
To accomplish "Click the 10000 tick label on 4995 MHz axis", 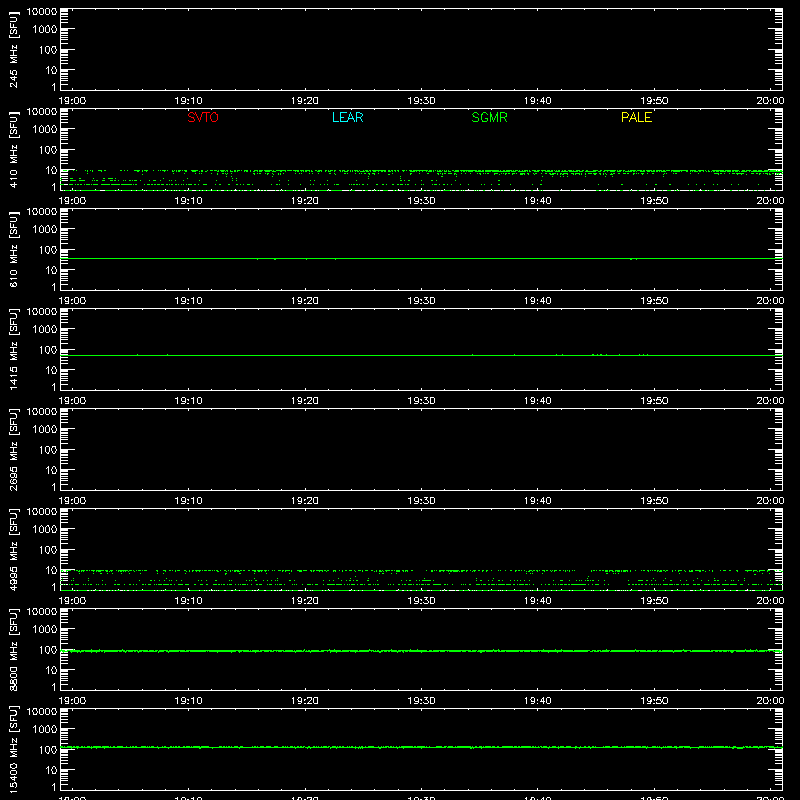I will point(42,512).
